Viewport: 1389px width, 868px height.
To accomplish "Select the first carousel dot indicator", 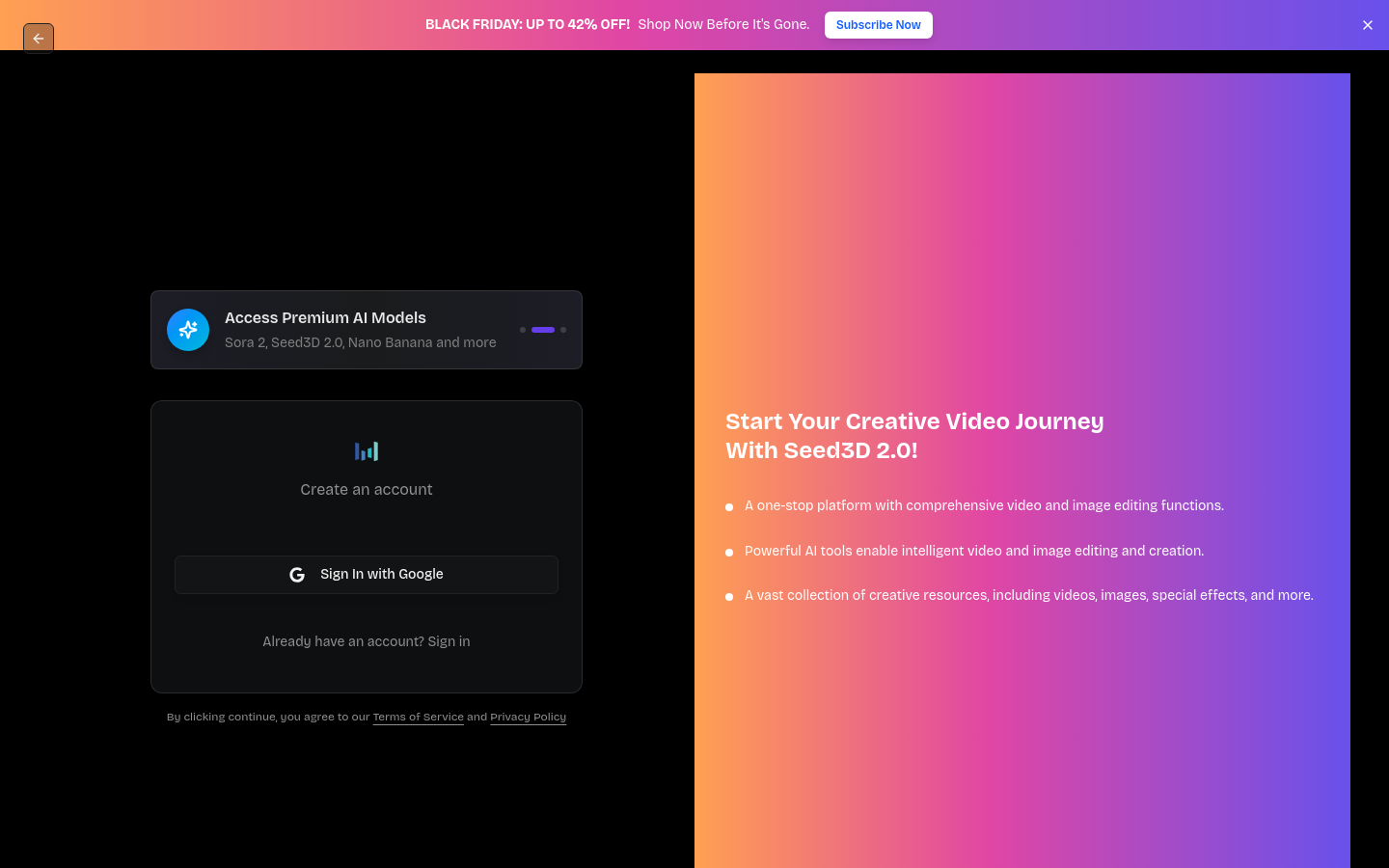I will click(523, 330).
